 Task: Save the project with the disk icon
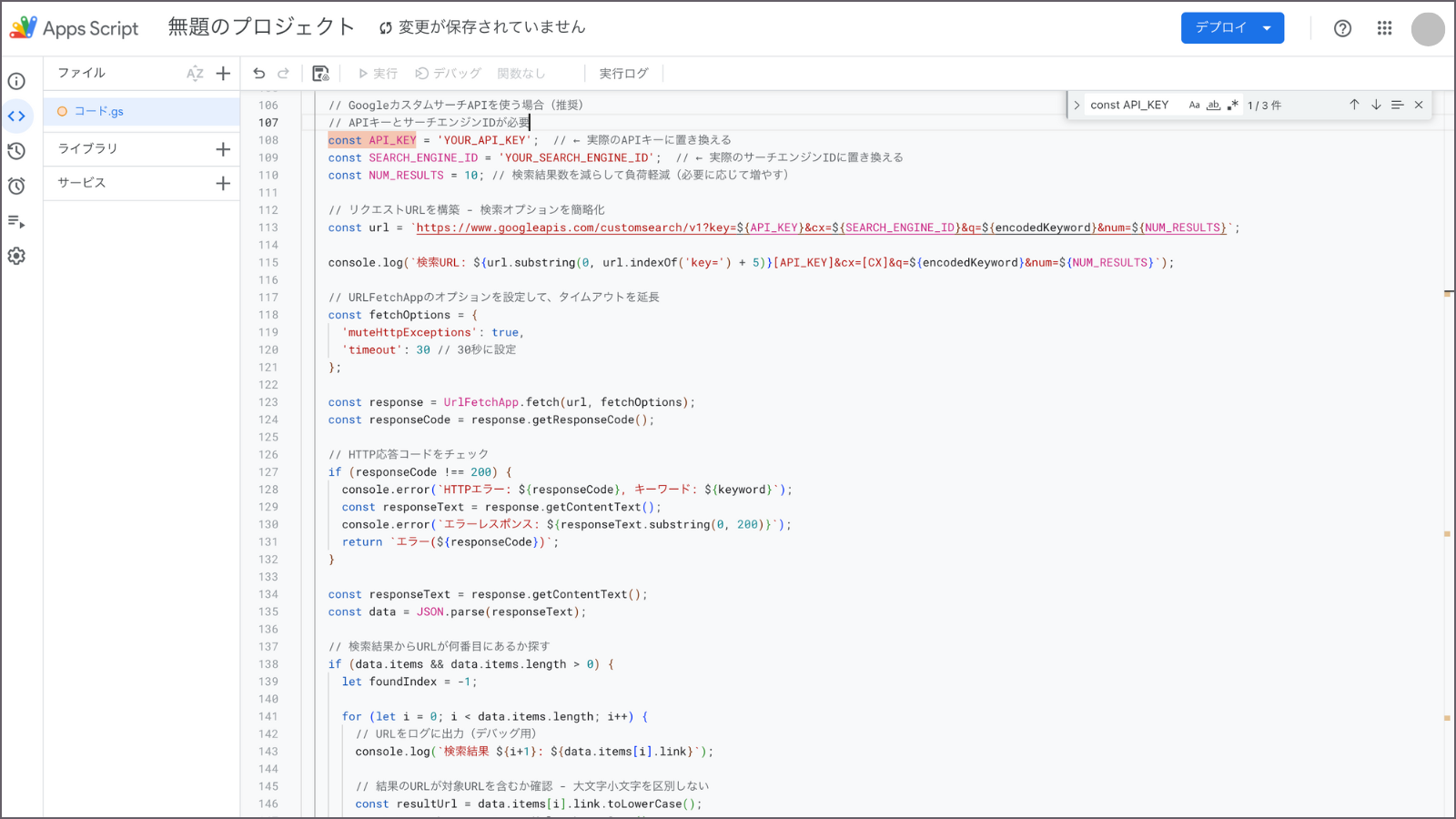click(320, 74)
